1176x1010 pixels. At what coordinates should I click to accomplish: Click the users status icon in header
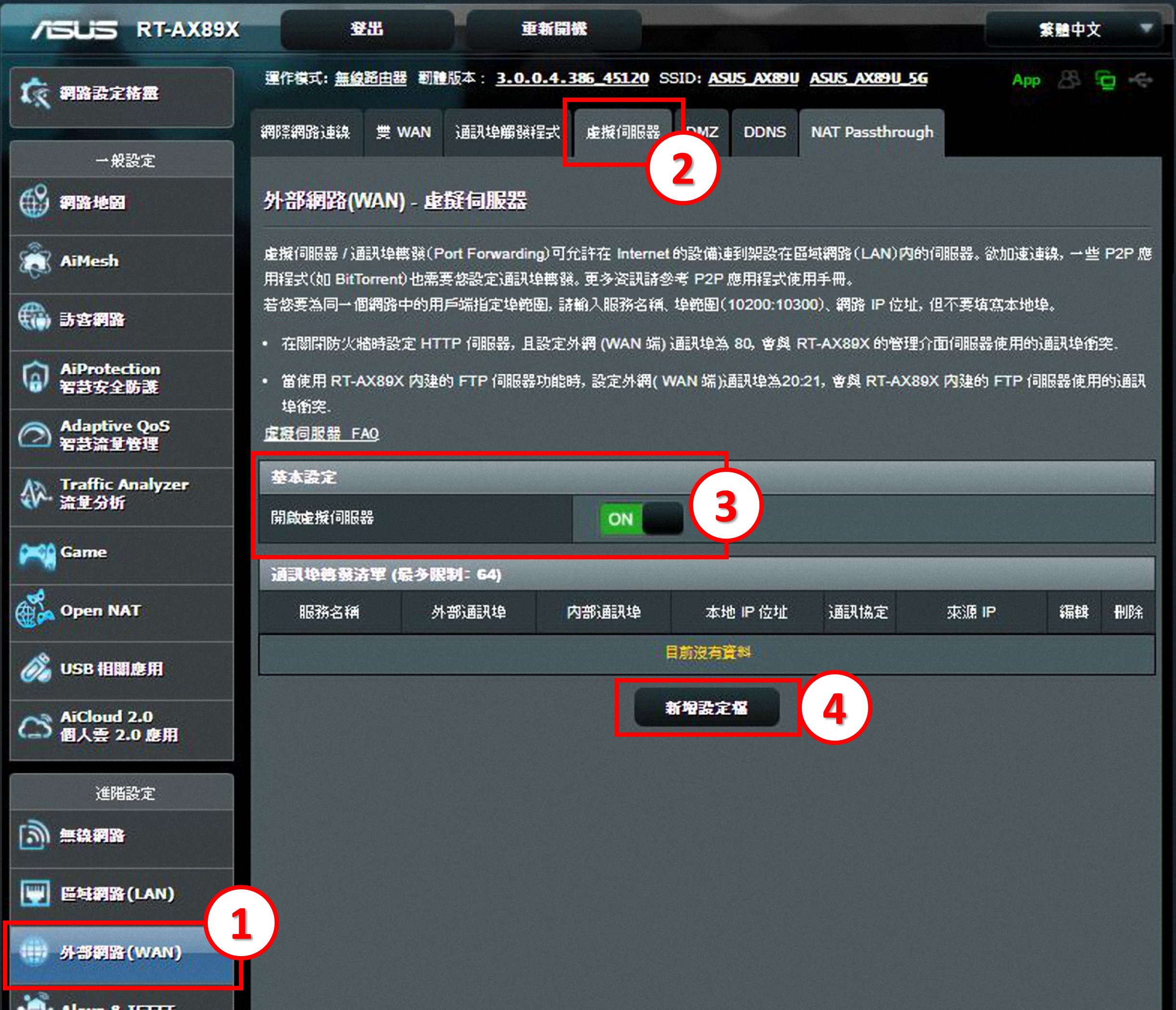[1069, 80]
